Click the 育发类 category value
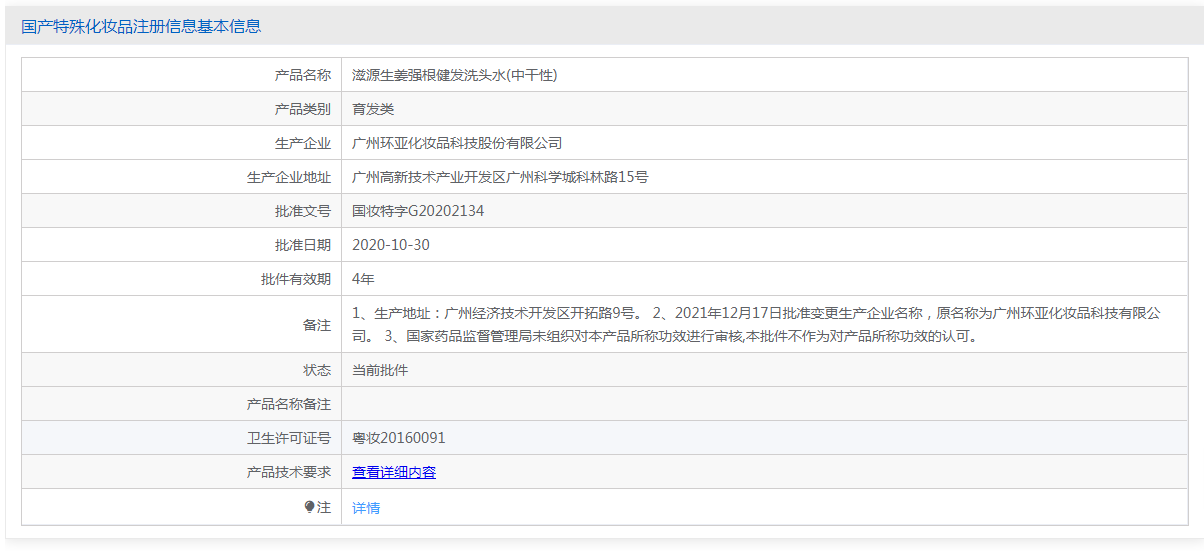The image size is (1204, 551). (x=373, y=109)
